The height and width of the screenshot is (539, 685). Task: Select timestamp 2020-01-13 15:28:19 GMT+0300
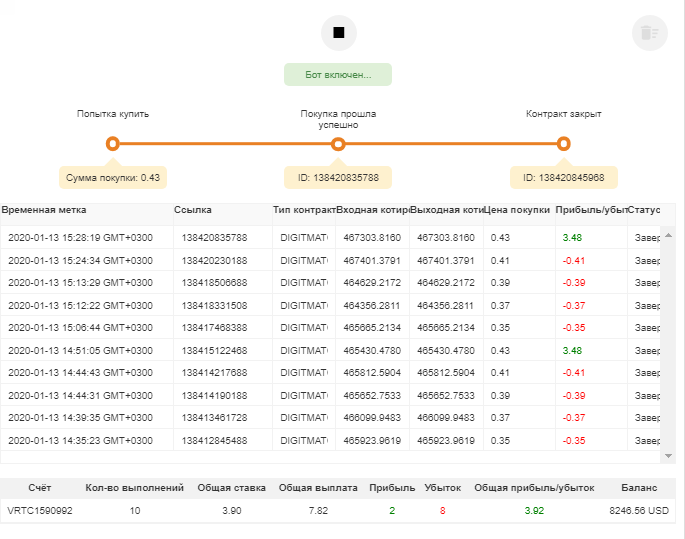pos(80,238)
